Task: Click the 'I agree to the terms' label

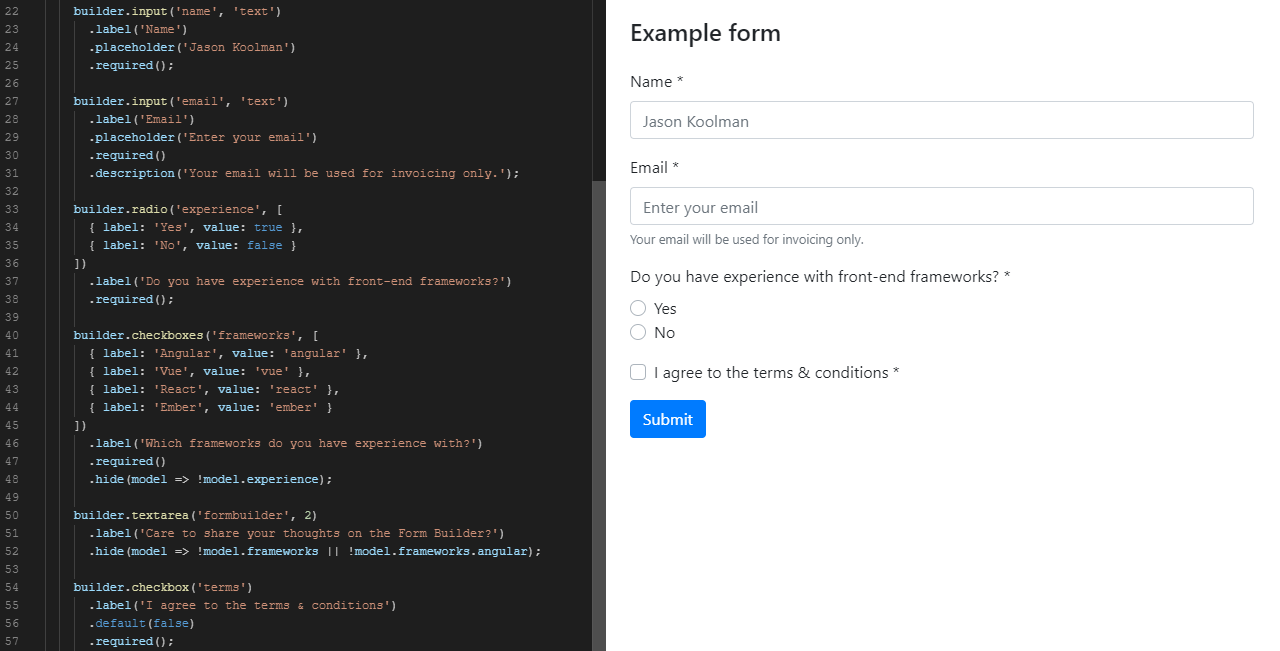Action: tap(776, 373)
